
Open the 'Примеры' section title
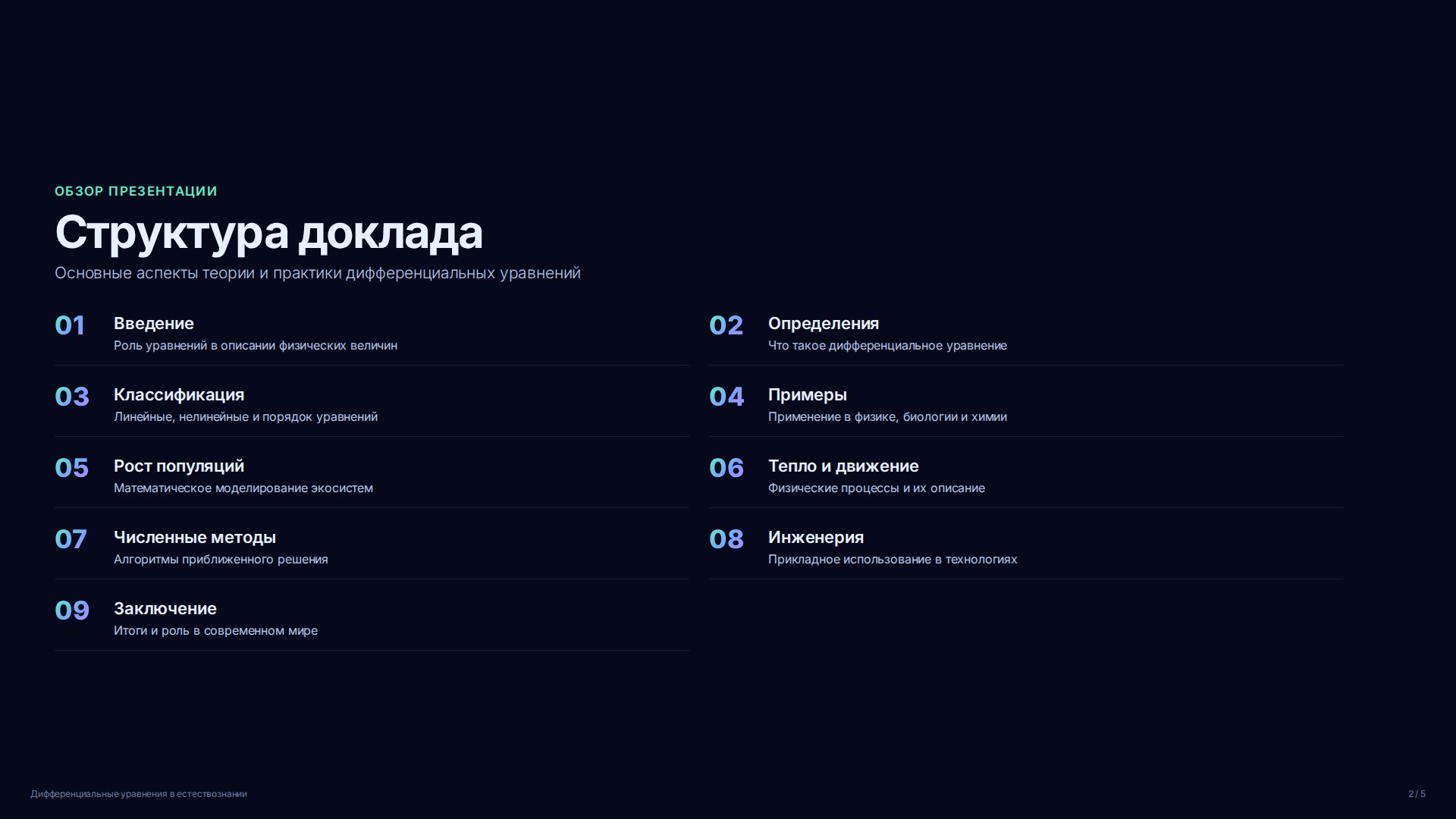(x=808, y=395)
